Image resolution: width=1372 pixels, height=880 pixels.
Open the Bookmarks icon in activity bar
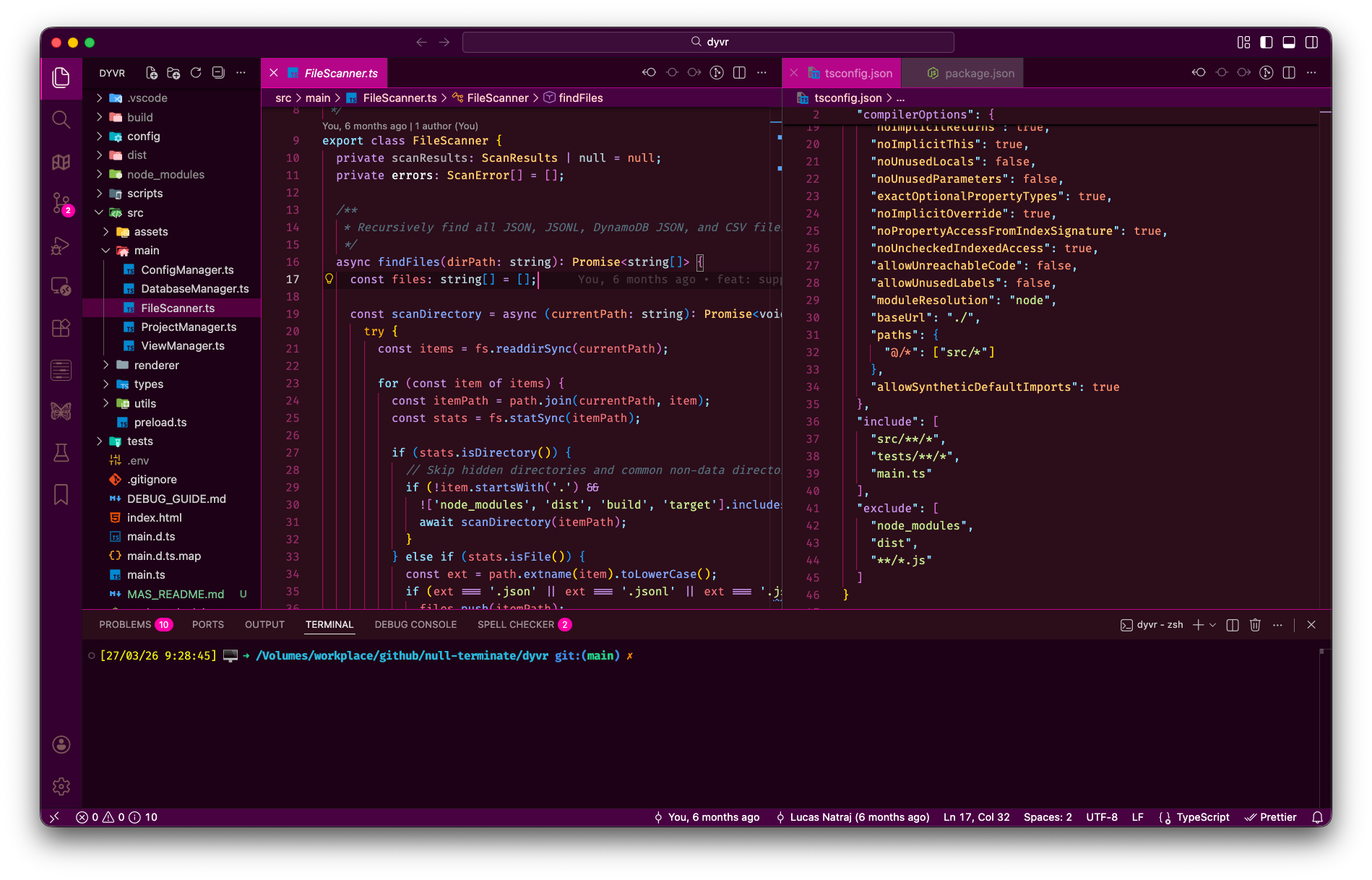pyautogui.click(x=61, y=495)
